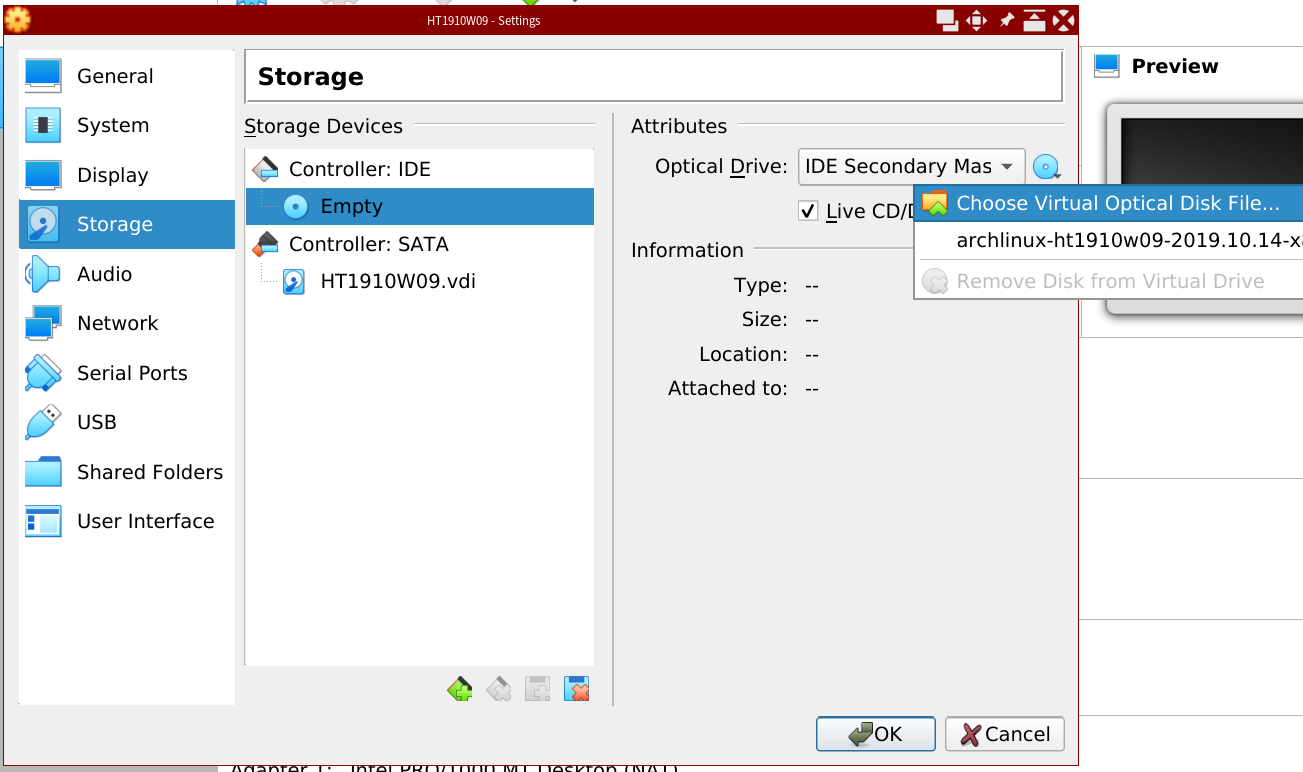Choose Virtual Optical Disk File menu entry
The image size is (1303, 772).
coord(1116,203)
